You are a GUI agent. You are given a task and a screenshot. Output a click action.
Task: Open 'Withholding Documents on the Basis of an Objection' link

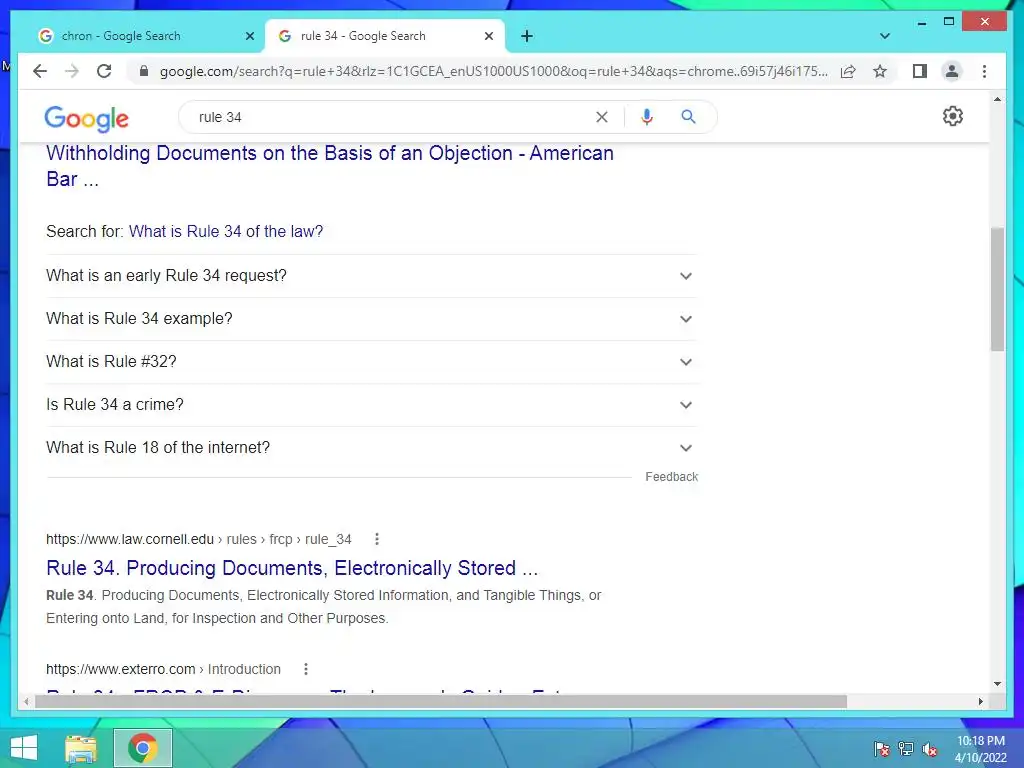point(330,166)
